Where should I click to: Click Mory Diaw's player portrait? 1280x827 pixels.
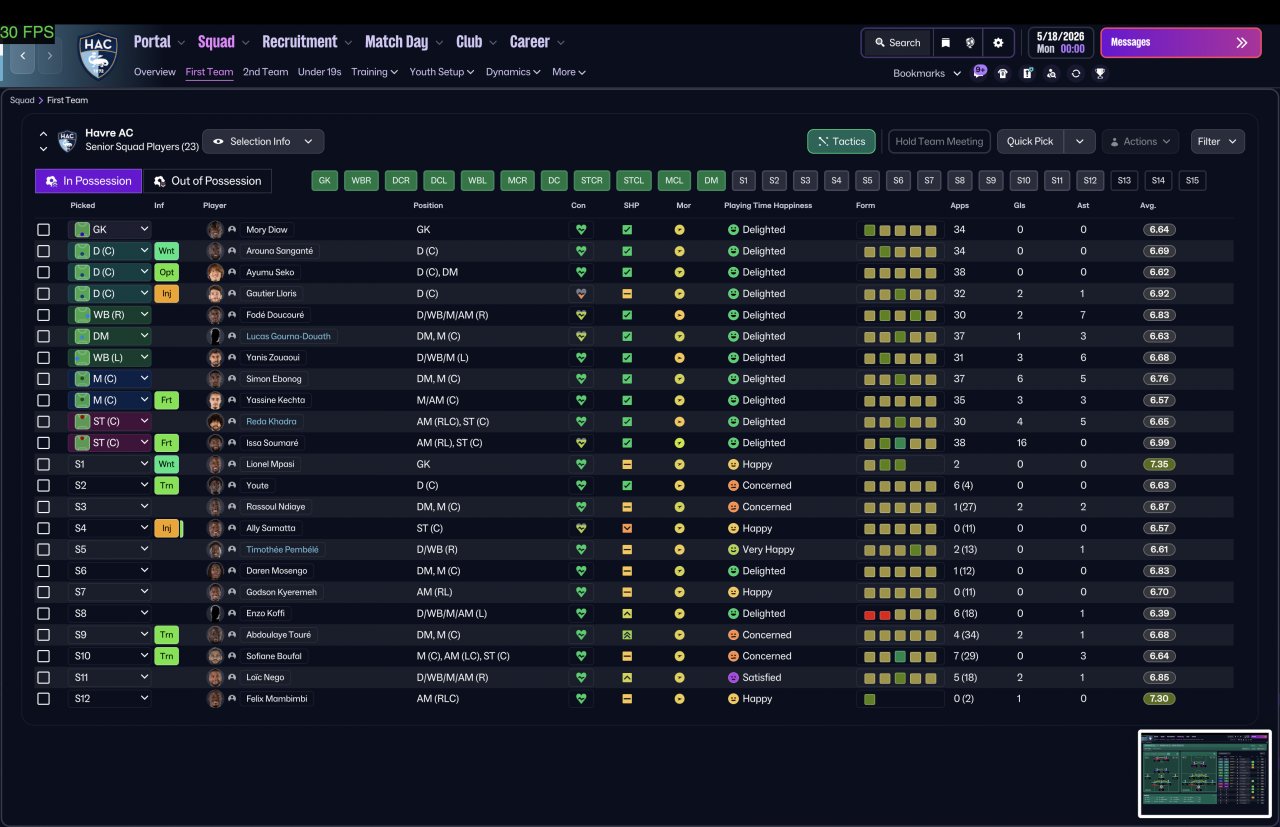(x=215, y=230)
